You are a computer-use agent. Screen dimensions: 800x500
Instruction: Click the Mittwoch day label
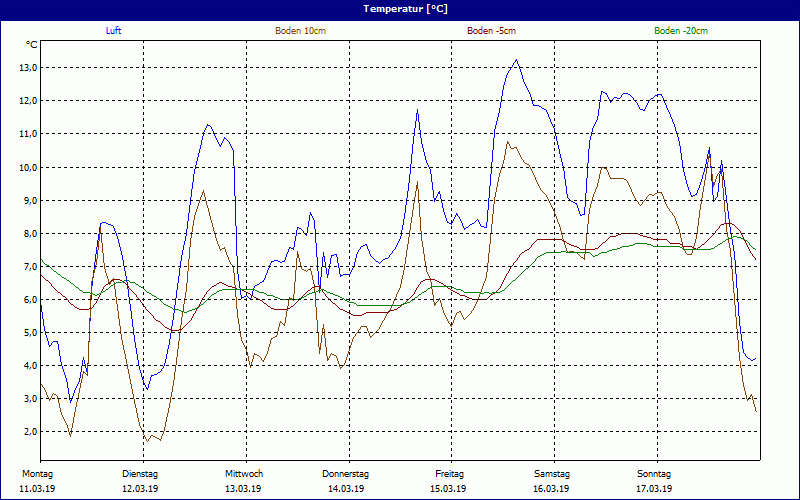(244, 473)
